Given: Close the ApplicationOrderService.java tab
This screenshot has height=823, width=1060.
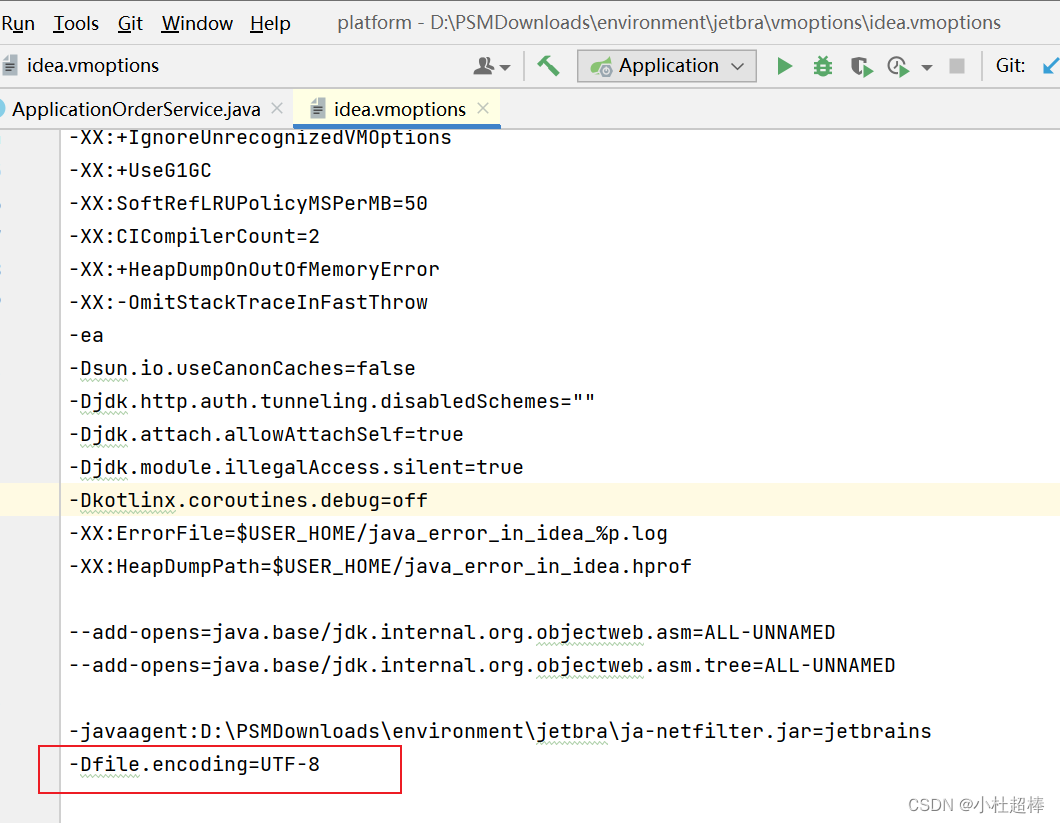Looking at the screenshot, I should tap(277, 108).
